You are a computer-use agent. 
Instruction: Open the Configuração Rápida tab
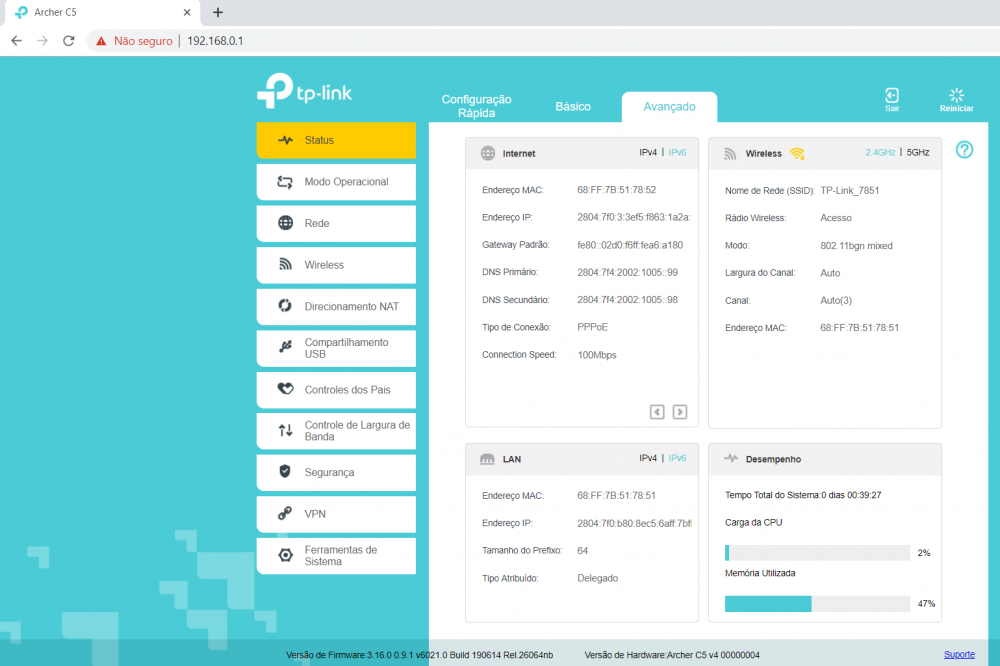click(x=476, y=106)
